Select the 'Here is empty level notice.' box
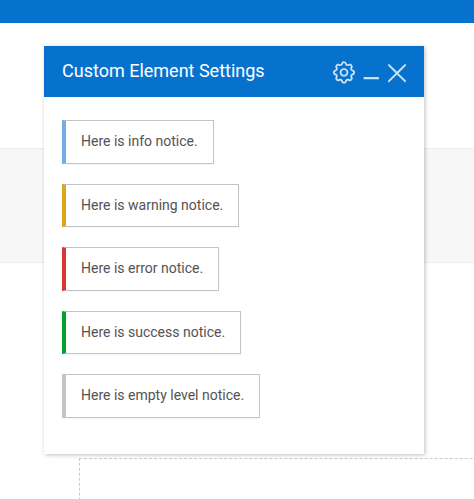Screen dimensions: 474x499 click(161, 396)
